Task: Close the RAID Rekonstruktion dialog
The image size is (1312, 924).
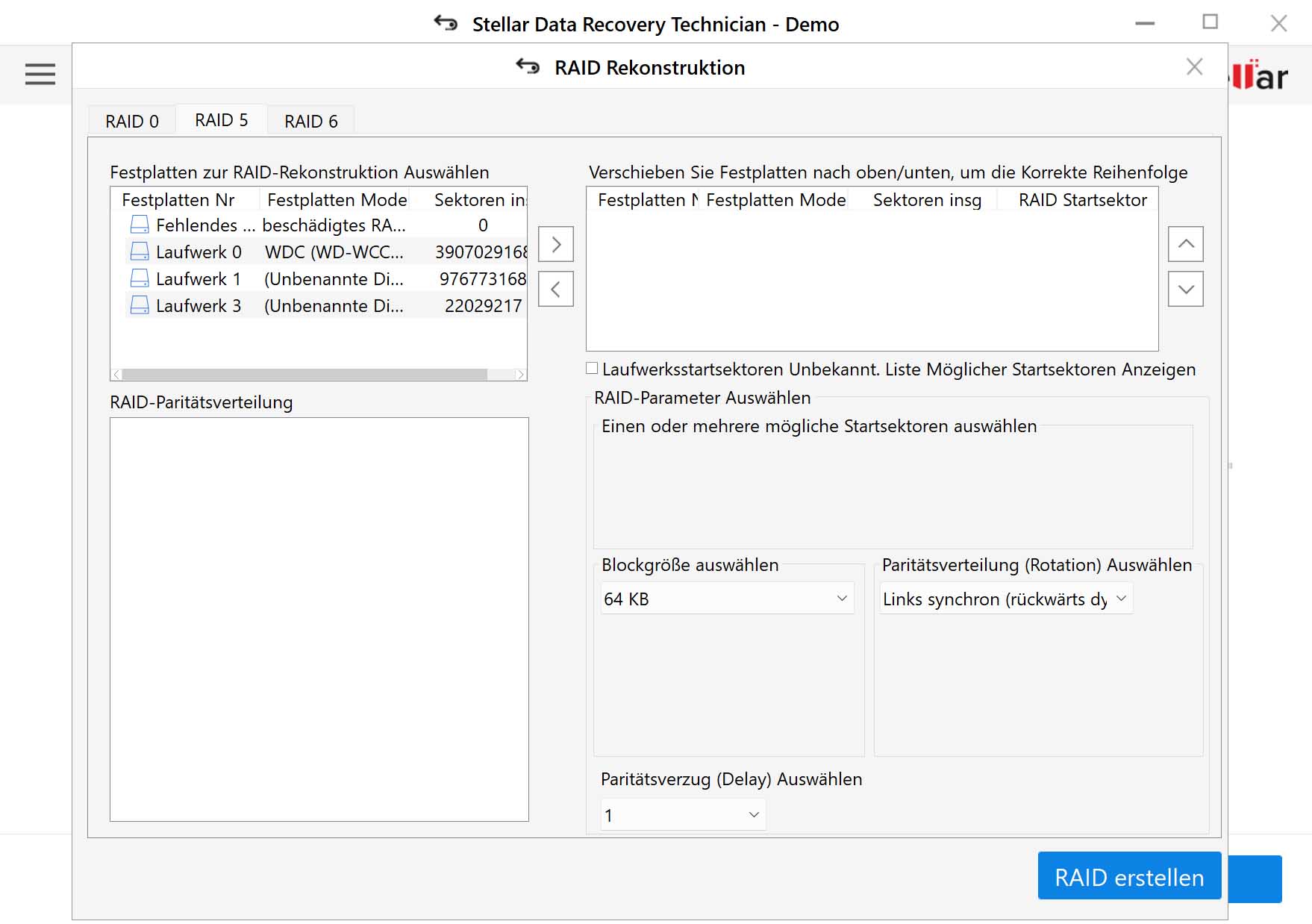Action: tap(1194, 67)
